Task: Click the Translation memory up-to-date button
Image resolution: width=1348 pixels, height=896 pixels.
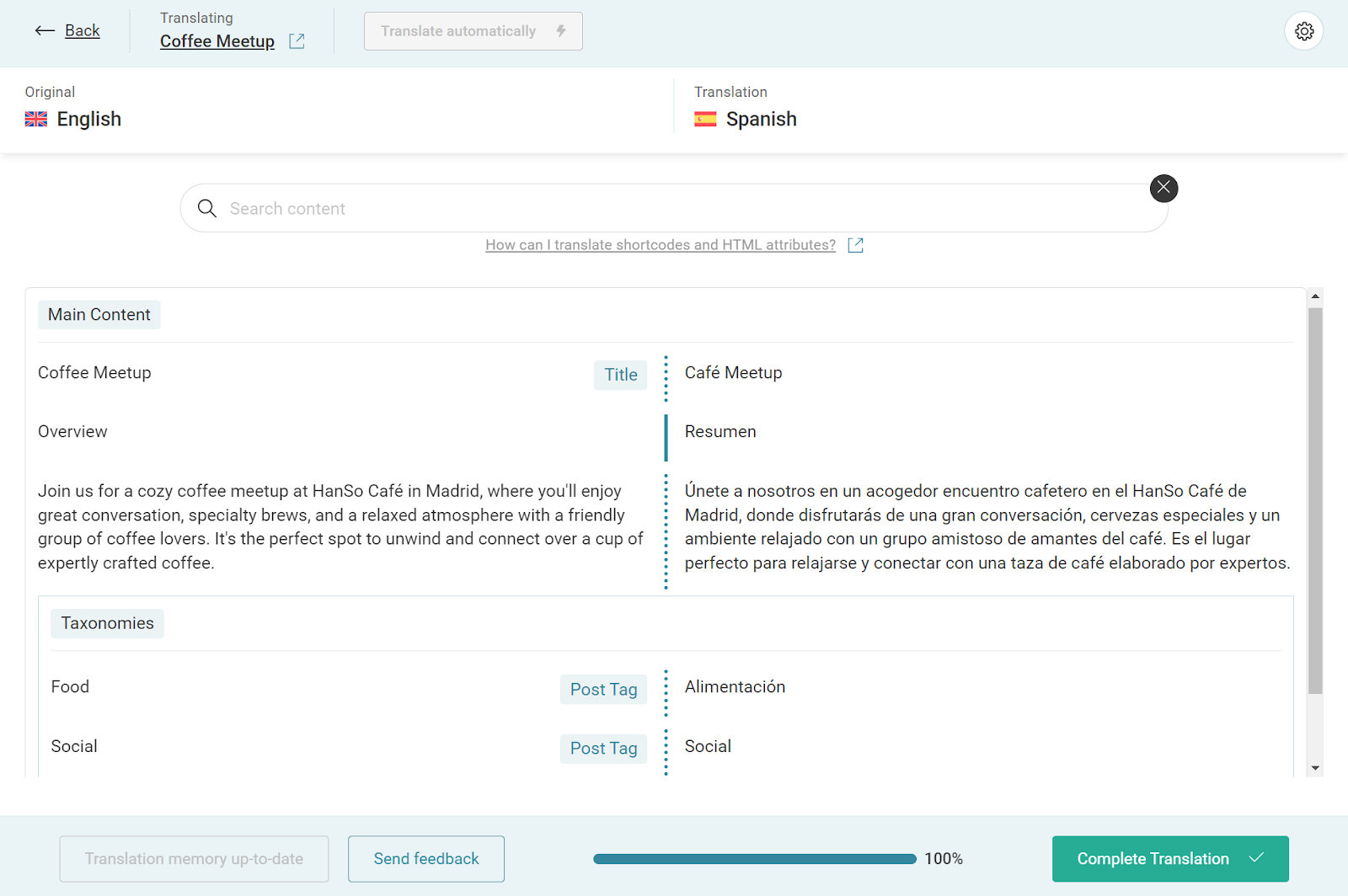Action: pos(194,858)
